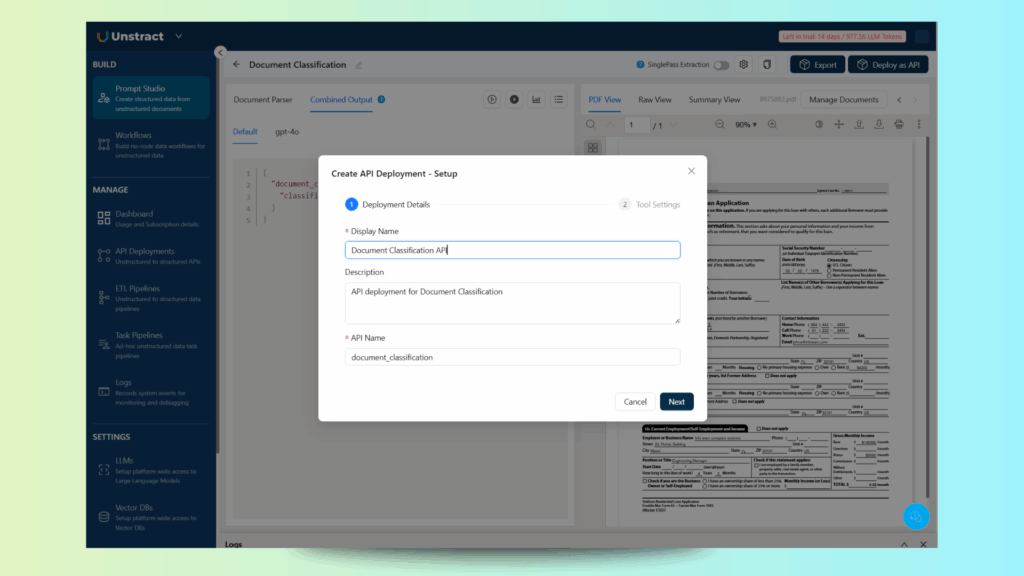The height and width of the screenshot is (576, 1024).
Task: Open the PDF toolbar three-dot menu
Action: pos(920,125)
